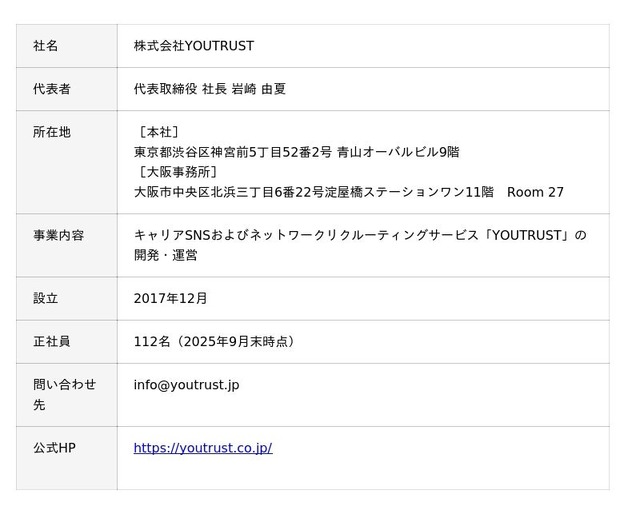Click the キャリアSNS business description line

(360, 236)
